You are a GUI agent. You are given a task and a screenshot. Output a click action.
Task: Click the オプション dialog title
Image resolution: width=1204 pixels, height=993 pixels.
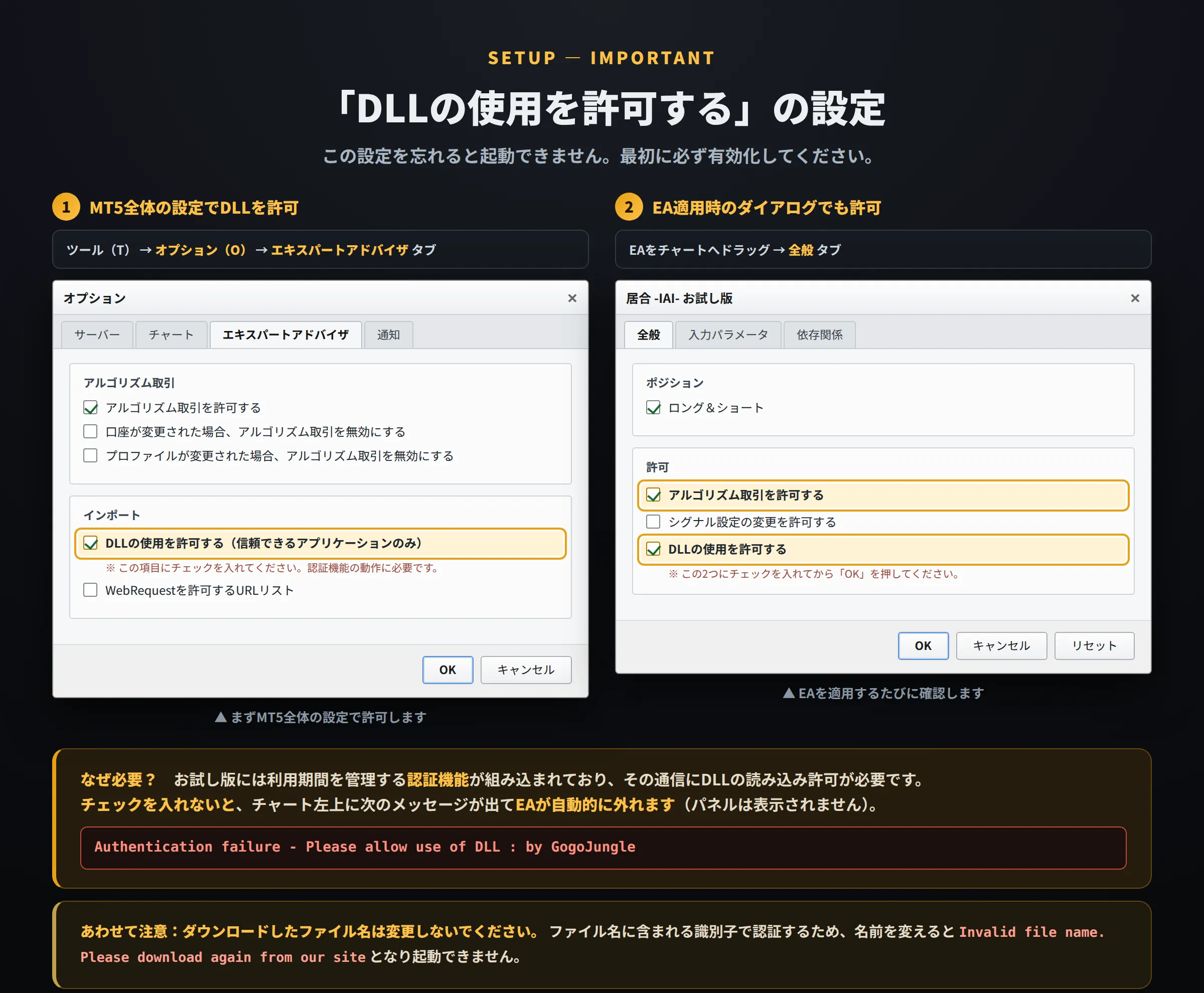click(x=95, y=298)
